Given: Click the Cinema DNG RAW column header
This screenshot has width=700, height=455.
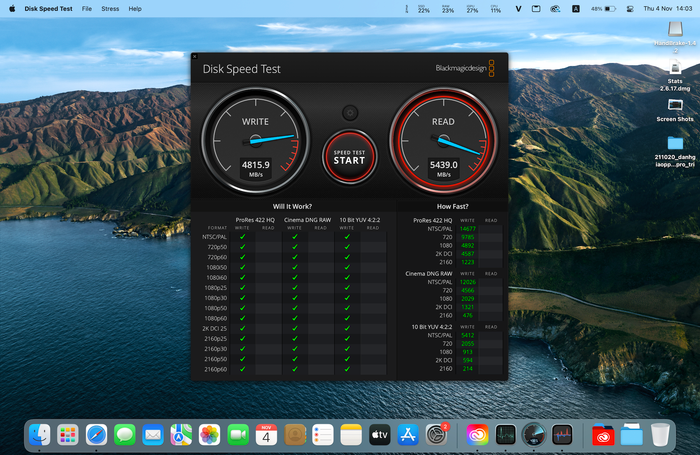Looking at the screenshot, I should [307, 220].
